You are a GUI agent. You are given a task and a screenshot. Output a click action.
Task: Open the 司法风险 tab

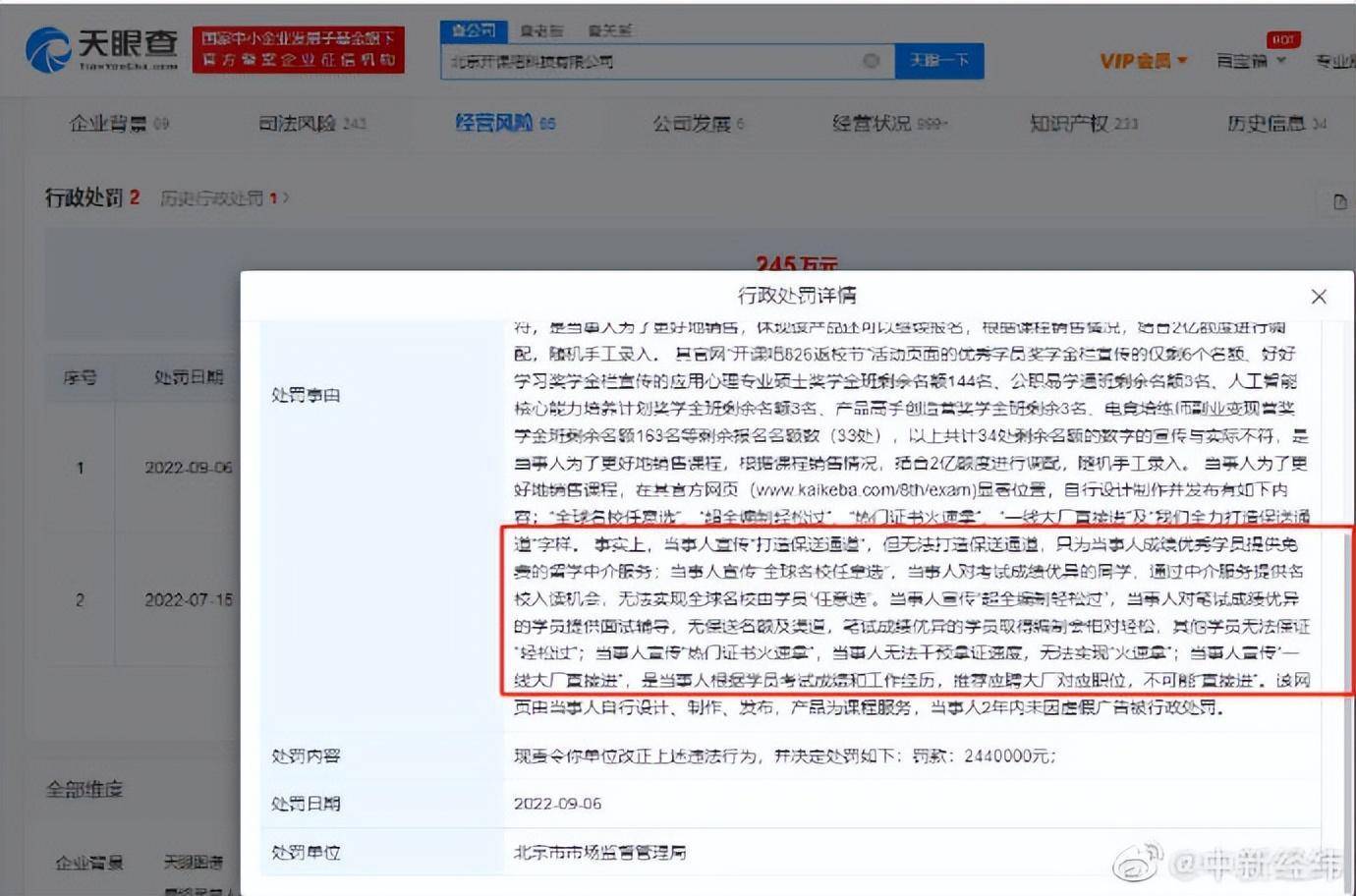click(x=311, y=123)
